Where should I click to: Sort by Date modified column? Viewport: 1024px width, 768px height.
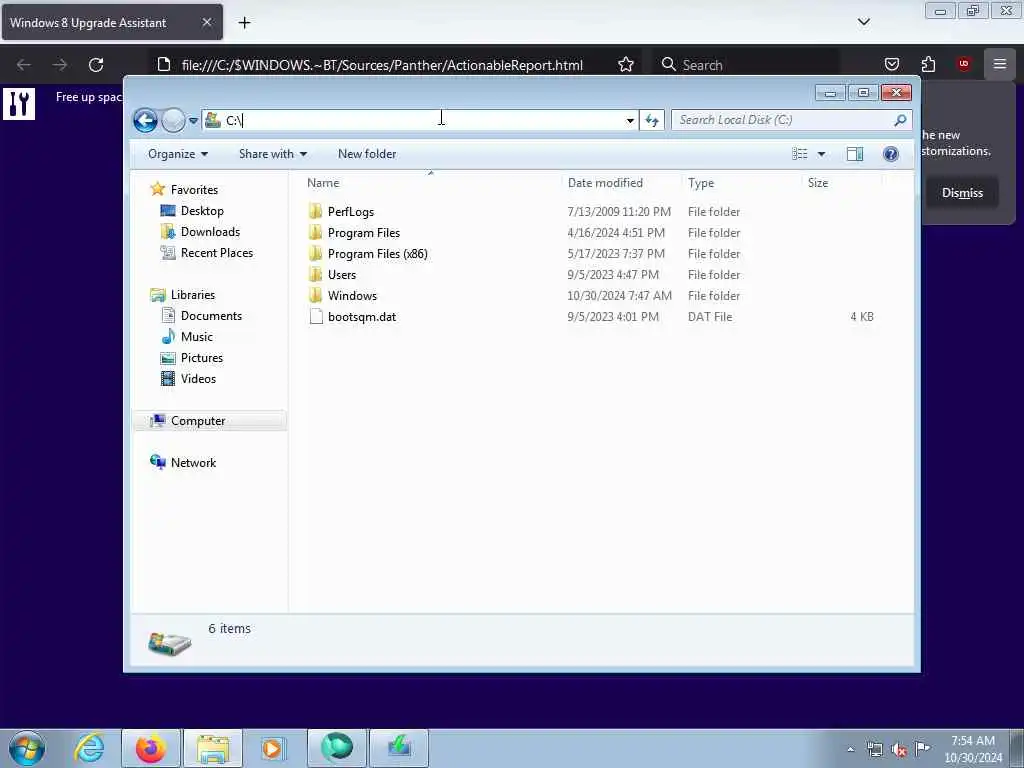(605, 183)
